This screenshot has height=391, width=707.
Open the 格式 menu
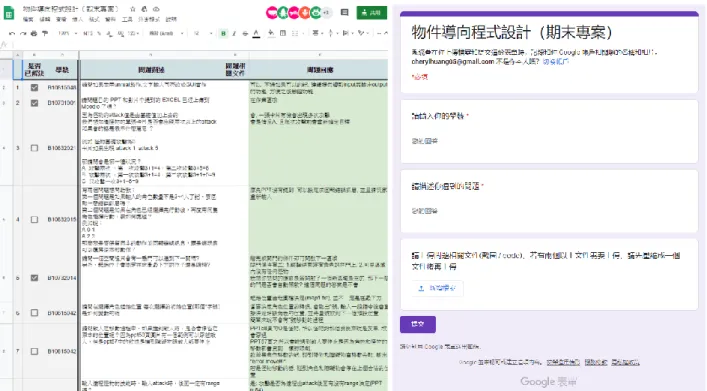click(x=94, y=19)
